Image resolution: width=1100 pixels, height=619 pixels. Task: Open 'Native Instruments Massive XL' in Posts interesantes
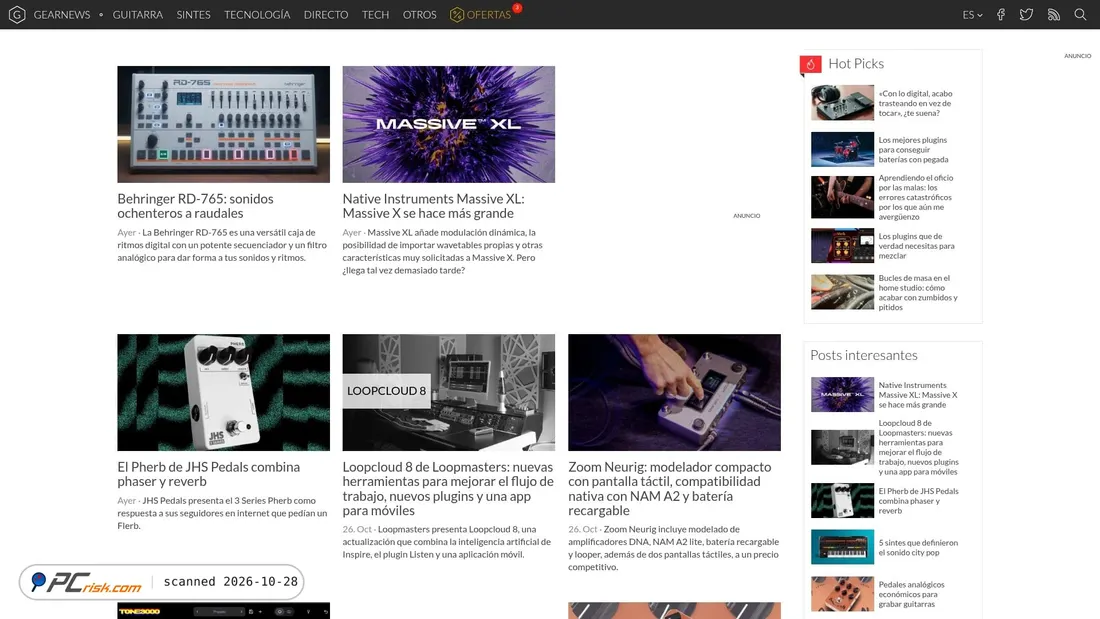coord(918,394)
